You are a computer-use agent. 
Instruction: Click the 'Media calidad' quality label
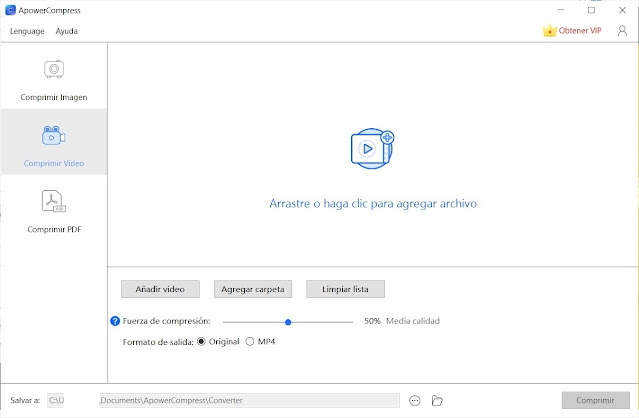413,321
